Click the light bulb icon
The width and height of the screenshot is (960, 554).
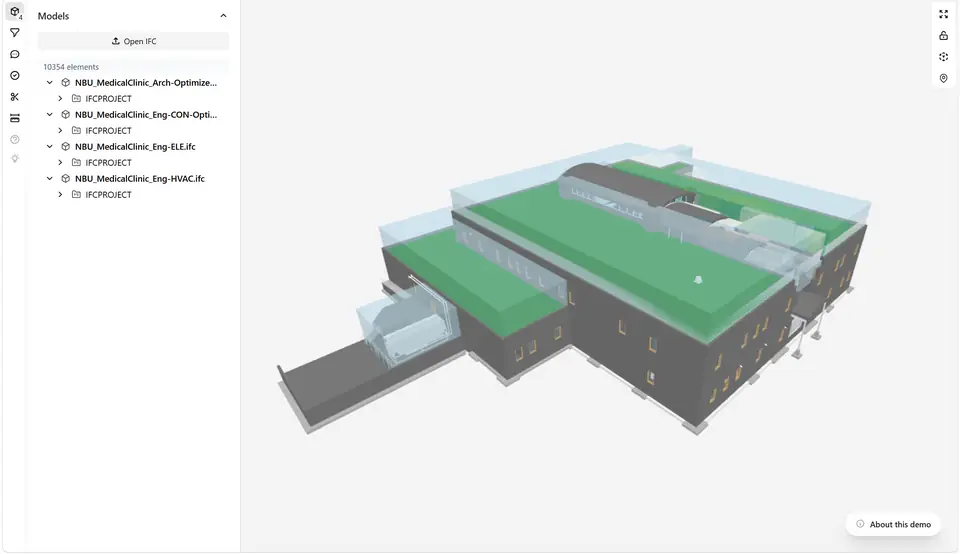click(15, 159)
